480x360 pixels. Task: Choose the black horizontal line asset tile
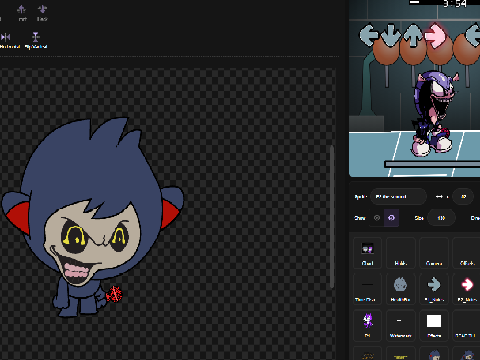pyautogui.click(x=367, y=289)
